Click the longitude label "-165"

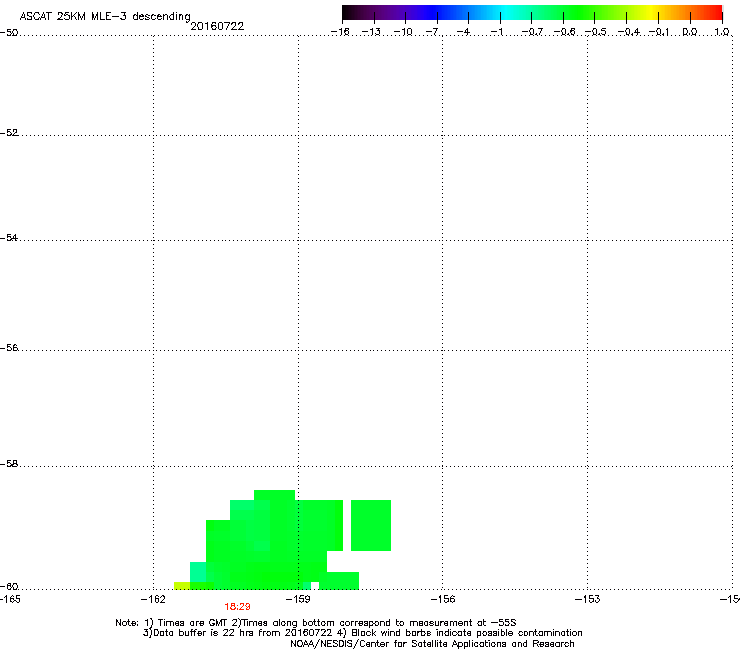coord(10,599)
